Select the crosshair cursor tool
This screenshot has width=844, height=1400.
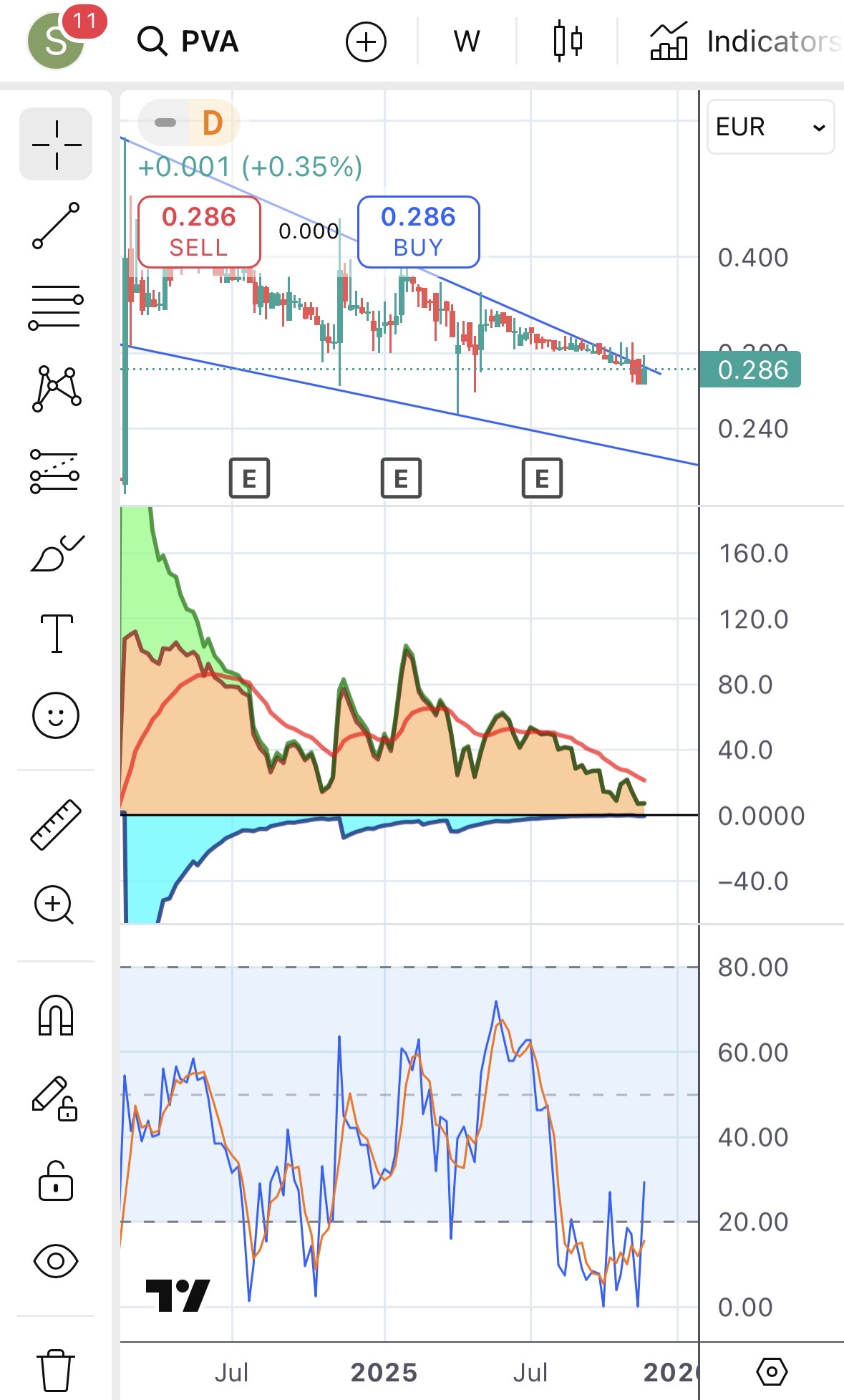56,145
